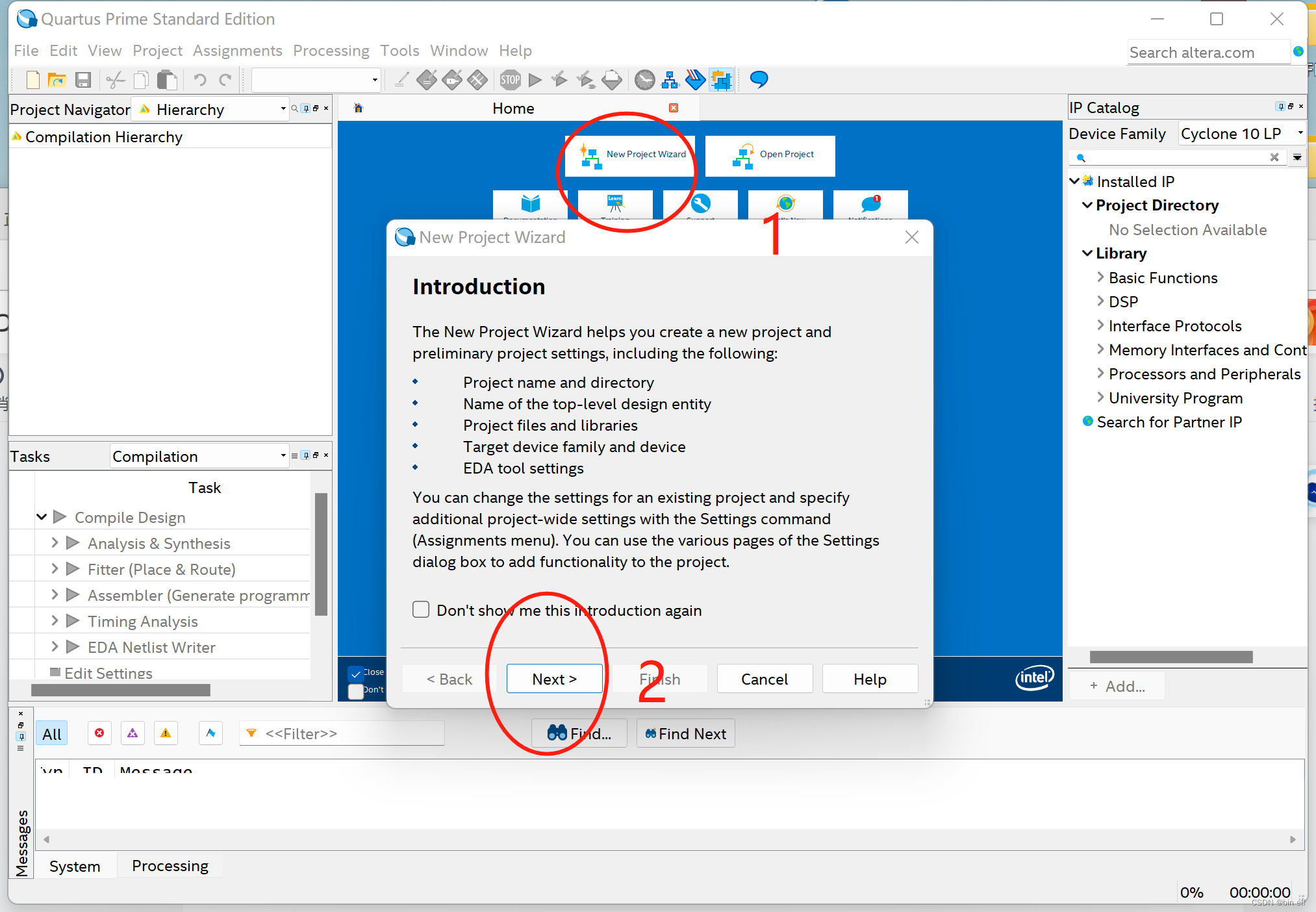Click Cancel in New Project Wizard

(x=764, y=679)
